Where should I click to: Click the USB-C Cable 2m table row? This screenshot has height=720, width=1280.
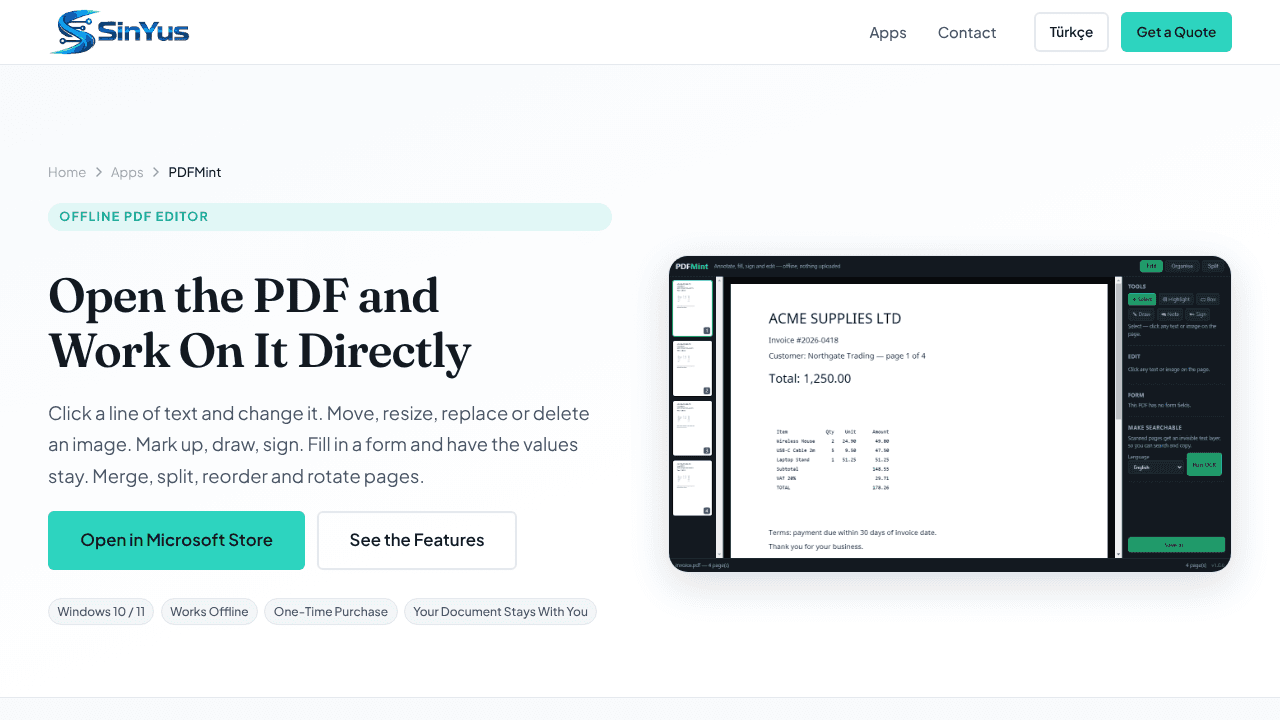pos(833,450)
